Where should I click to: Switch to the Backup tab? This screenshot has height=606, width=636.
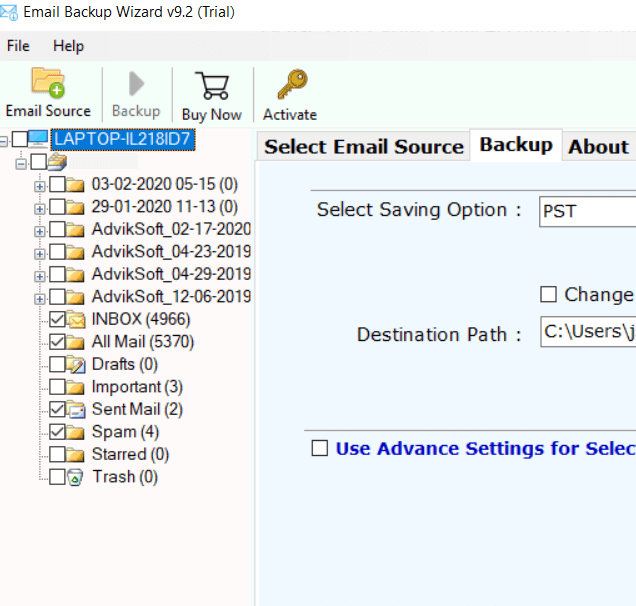(x=516, y=145)
